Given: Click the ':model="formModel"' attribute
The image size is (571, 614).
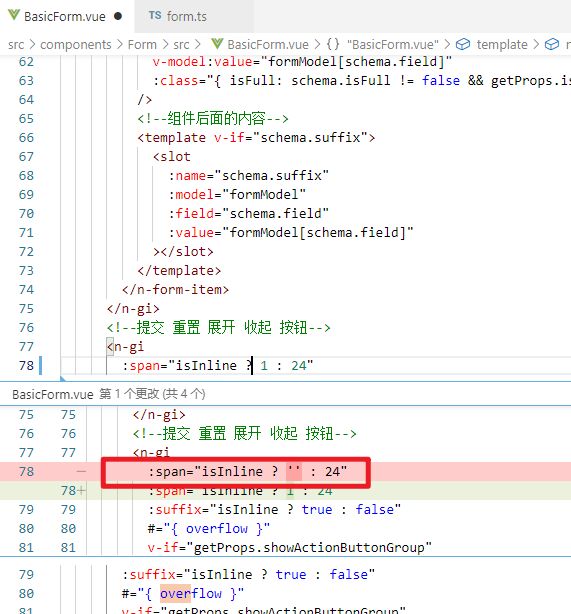Looking at the screenshot, I should (237, 195).
